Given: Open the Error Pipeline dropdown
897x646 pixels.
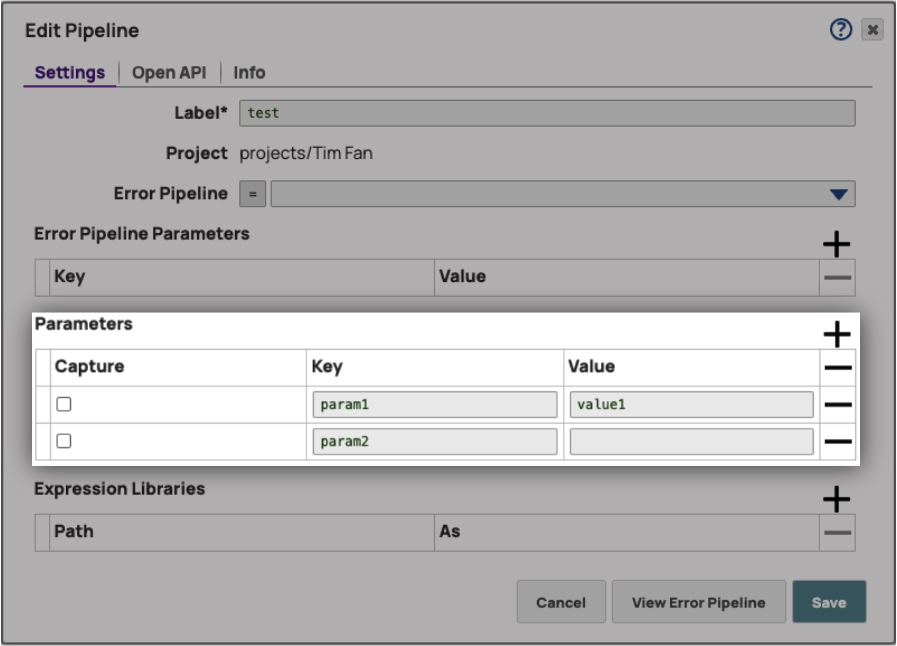Looking at the screenshot, I should (x=838, y=194).
